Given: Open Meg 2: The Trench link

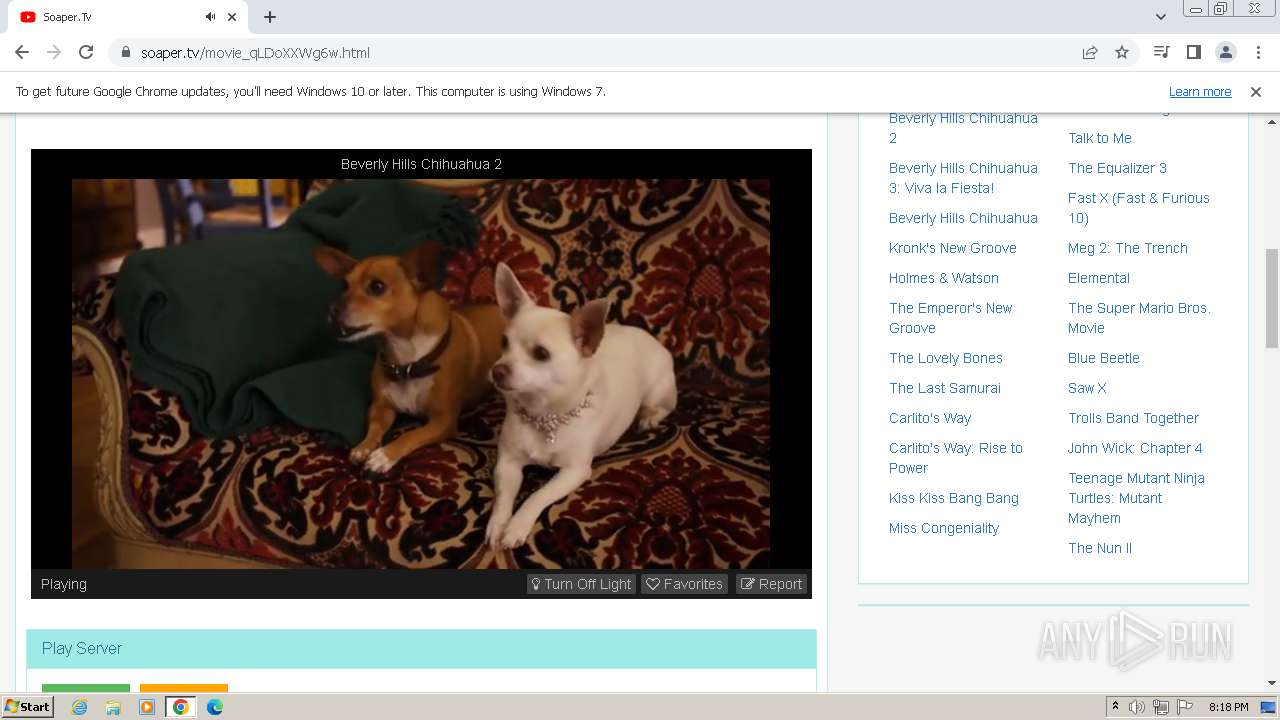Looking at the screenshot, I should (1128, 248).
